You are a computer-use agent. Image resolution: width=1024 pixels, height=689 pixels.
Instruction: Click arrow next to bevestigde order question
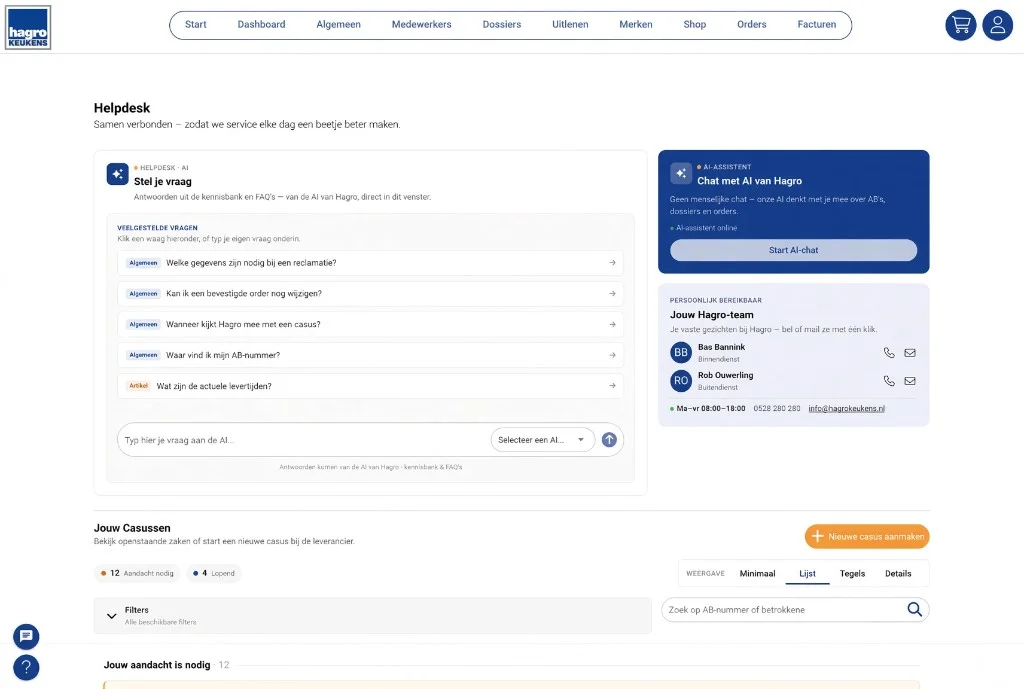coord(612,293)
